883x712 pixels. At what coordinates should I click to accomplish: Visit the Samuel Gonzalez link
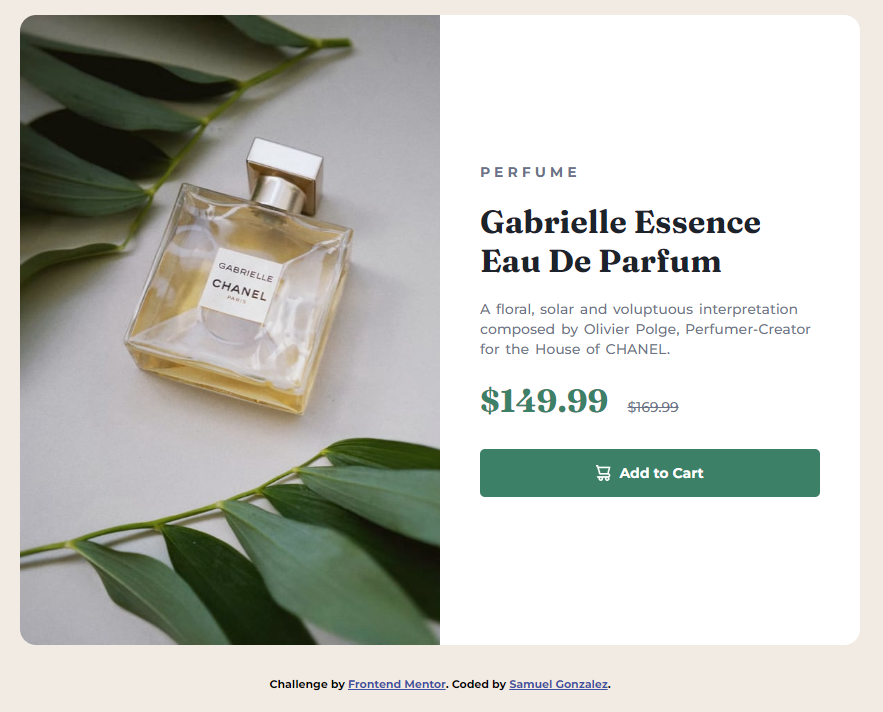[558, 684]
